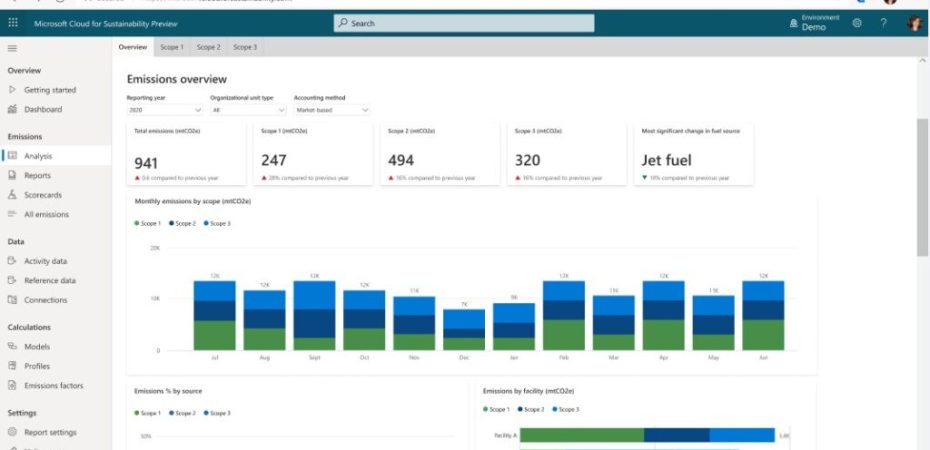
Task: Click the Search input field
Action: point(463,23)
